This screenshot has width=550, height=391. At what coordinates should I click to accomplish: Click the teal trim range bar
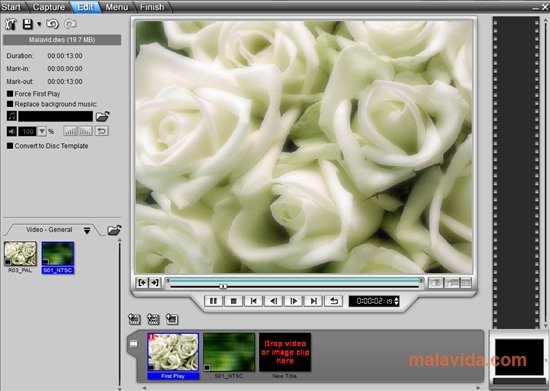294,280
